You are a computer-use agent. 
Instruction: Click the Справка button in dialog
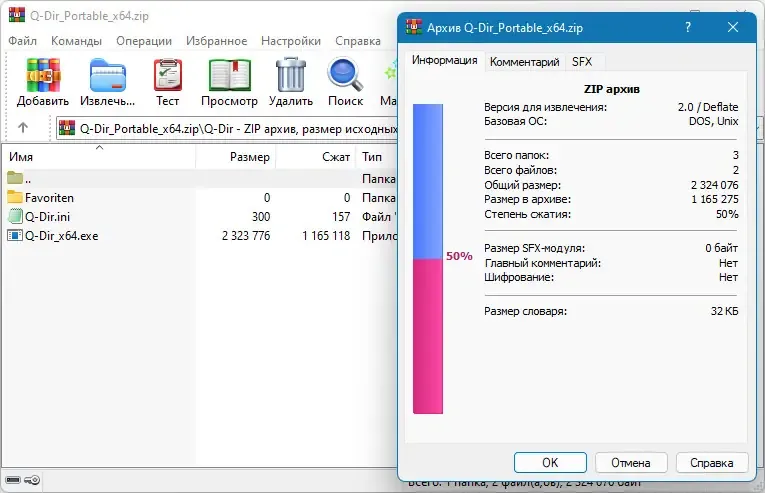(x=712, y=462)
